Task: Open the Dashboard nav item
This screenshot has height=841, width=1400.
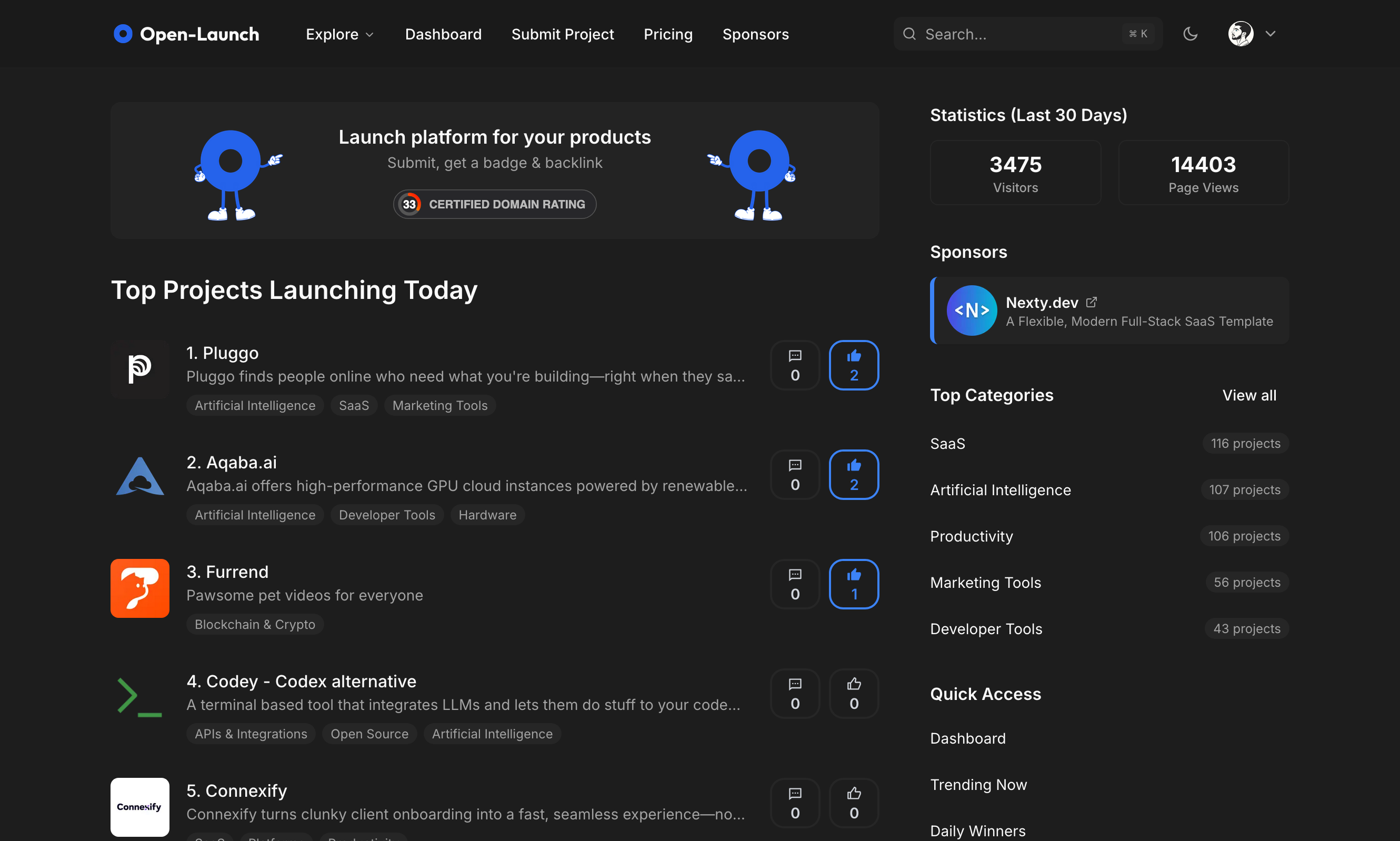Action: click(443, 35)
